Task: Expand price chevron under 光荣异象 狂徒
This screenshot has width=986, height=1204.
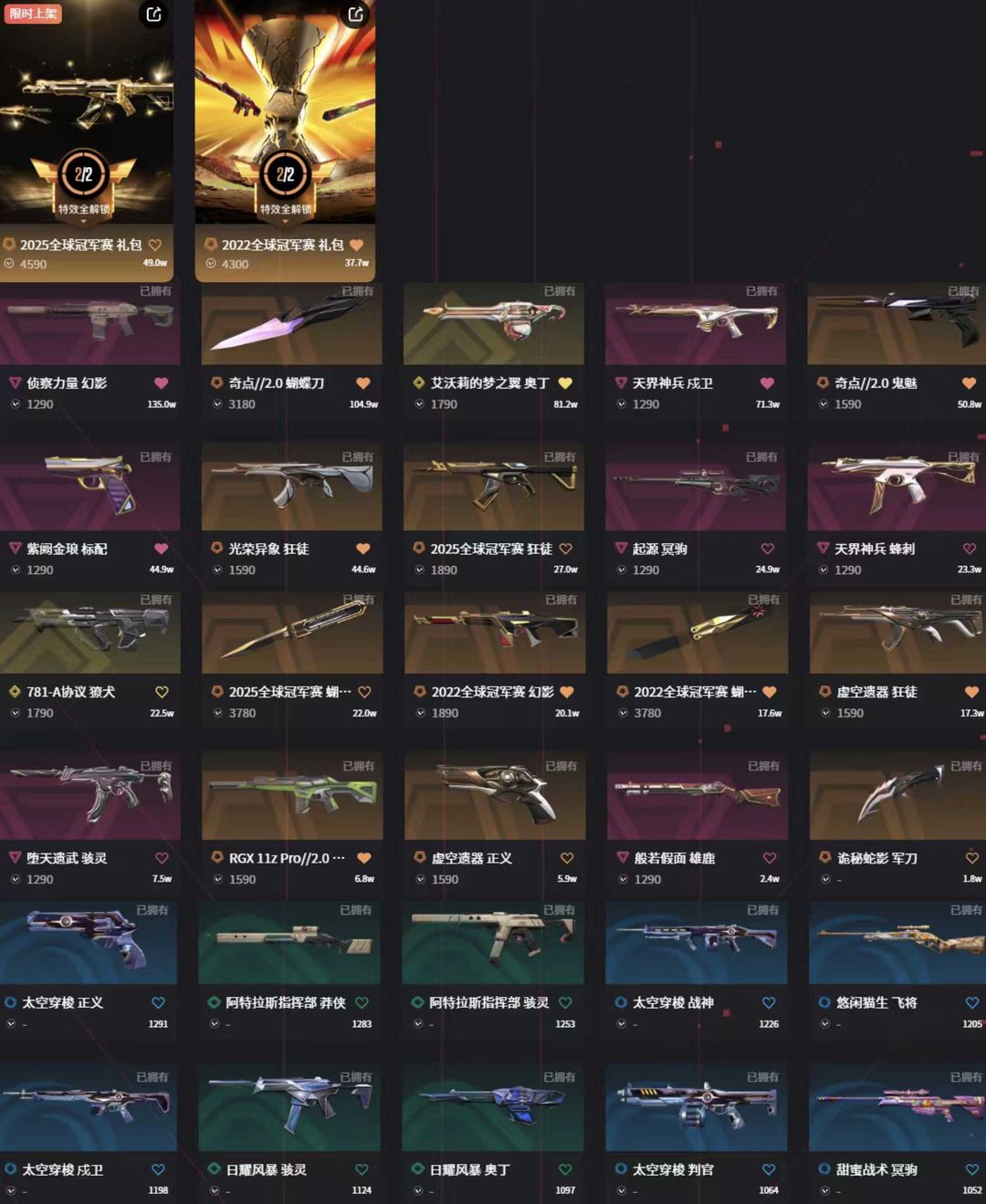Action: tap(217, 570)
